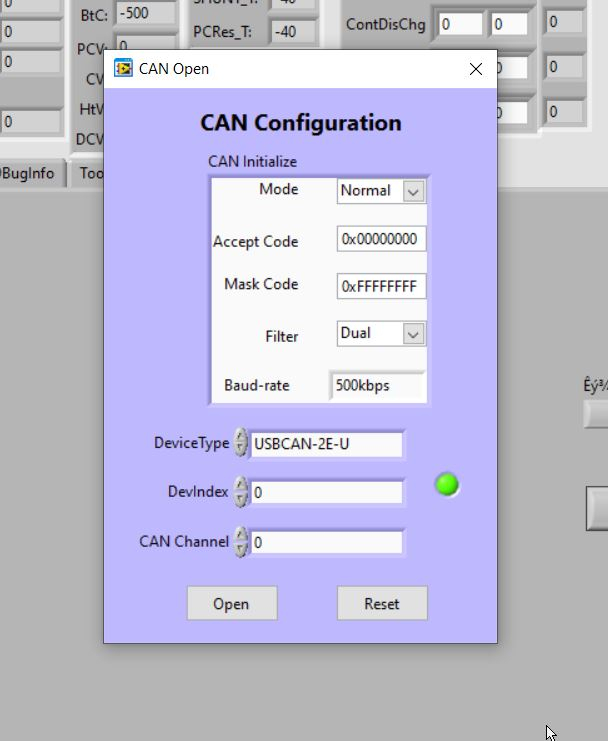Click the LabVIEW icon in CAN Open title bar
Viewport: 608px width, 741px height.
tap(123, 69)
